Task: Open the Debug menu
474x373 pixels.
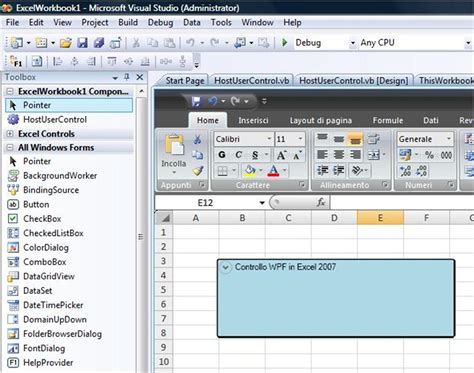Action: (x=160, y=22)
